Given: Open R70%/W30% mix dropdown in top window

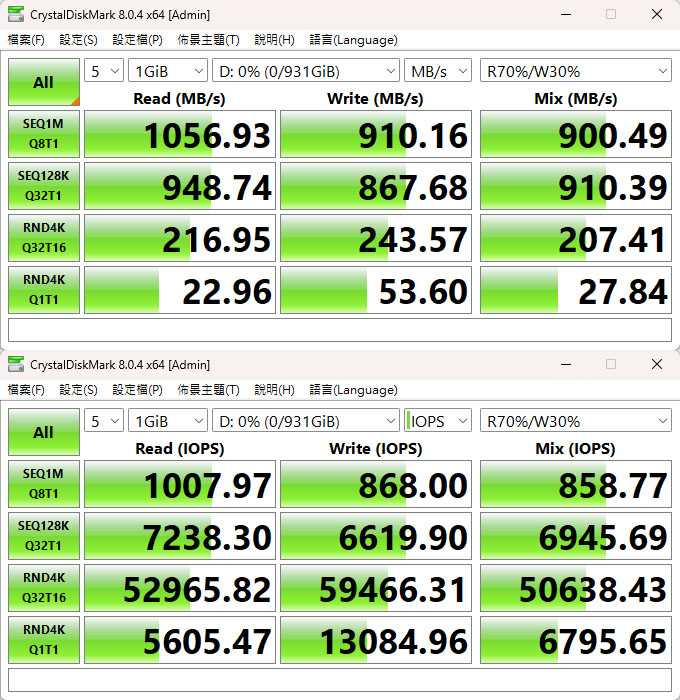Looking at the screenshot, I should coord(576,71).
